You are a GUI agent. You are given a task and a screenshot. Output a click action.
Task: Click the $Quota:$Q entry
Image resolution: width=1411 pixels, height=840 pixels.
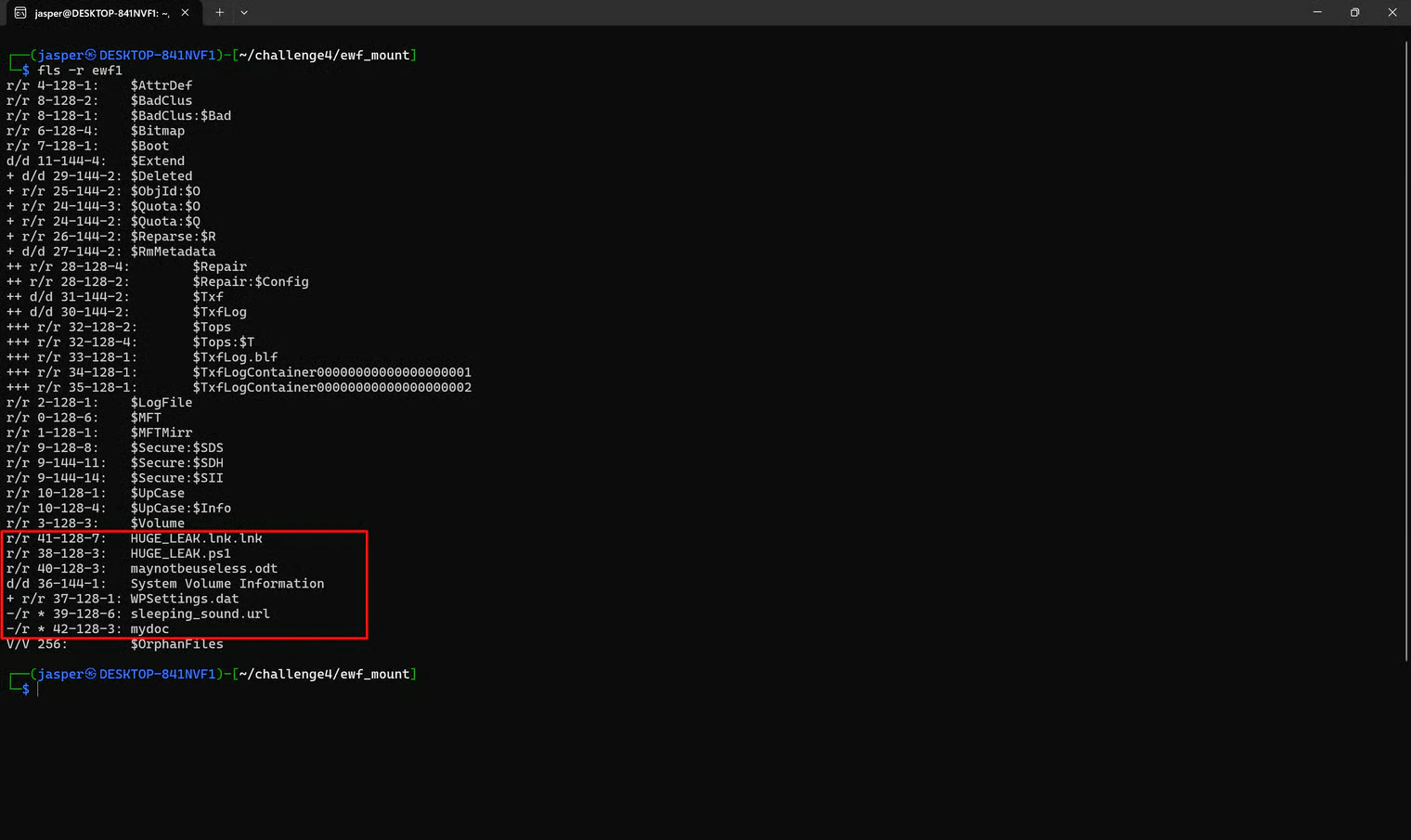(165, 222)
